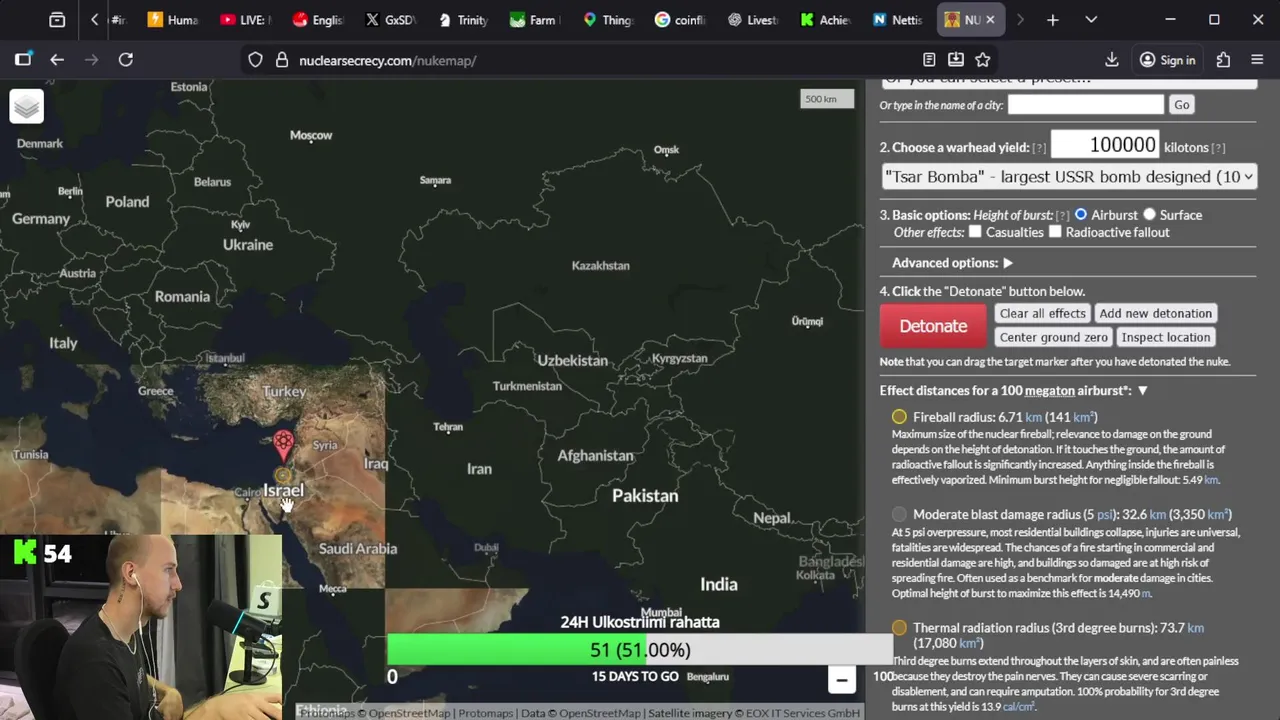The height and width of the screenshot is (720, 1280).
Task: Open the extensions puzzle icon
Action: [x=1223, y=60]
